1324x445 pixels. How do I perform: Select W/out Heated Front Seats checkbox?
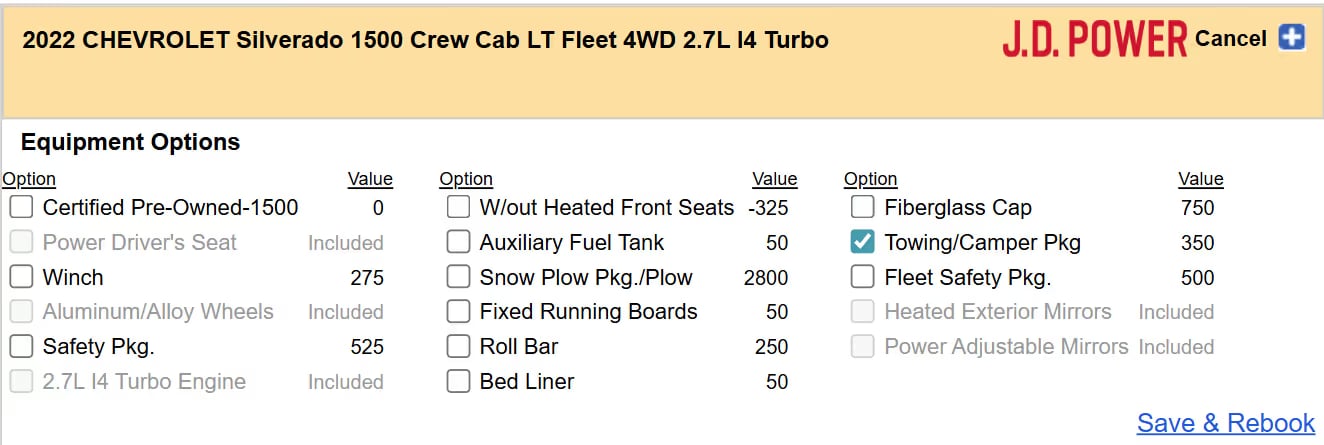click(x=458, y=208)
